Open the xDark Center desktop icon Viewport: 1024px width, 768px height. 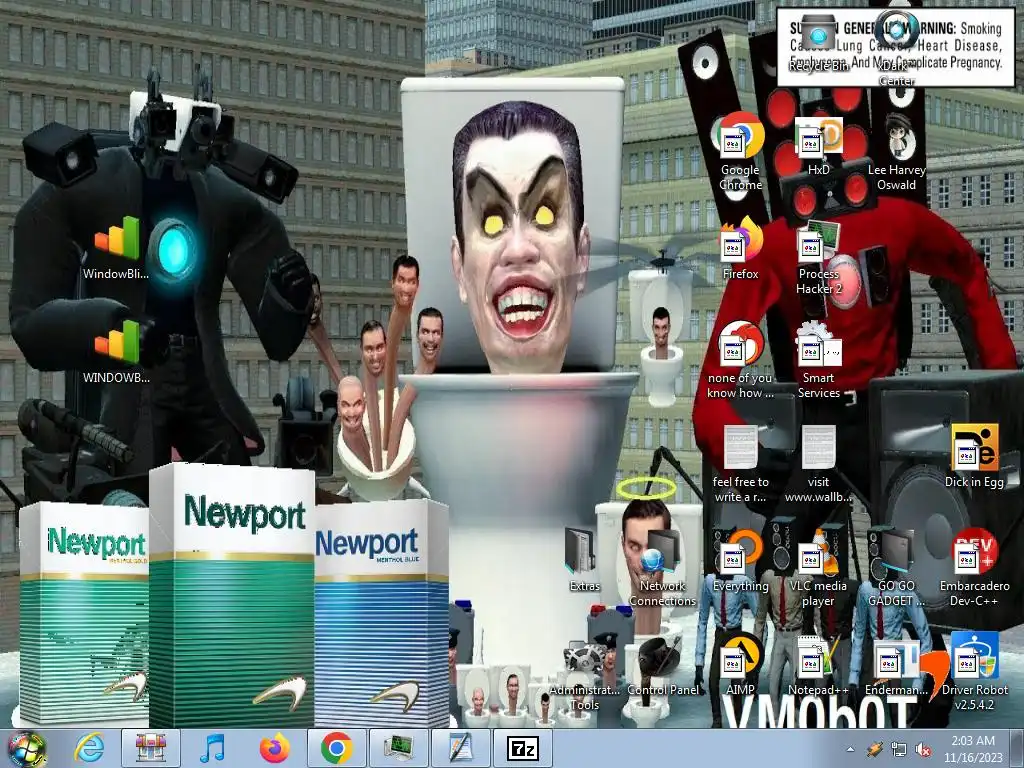click(x=896, y=48)
